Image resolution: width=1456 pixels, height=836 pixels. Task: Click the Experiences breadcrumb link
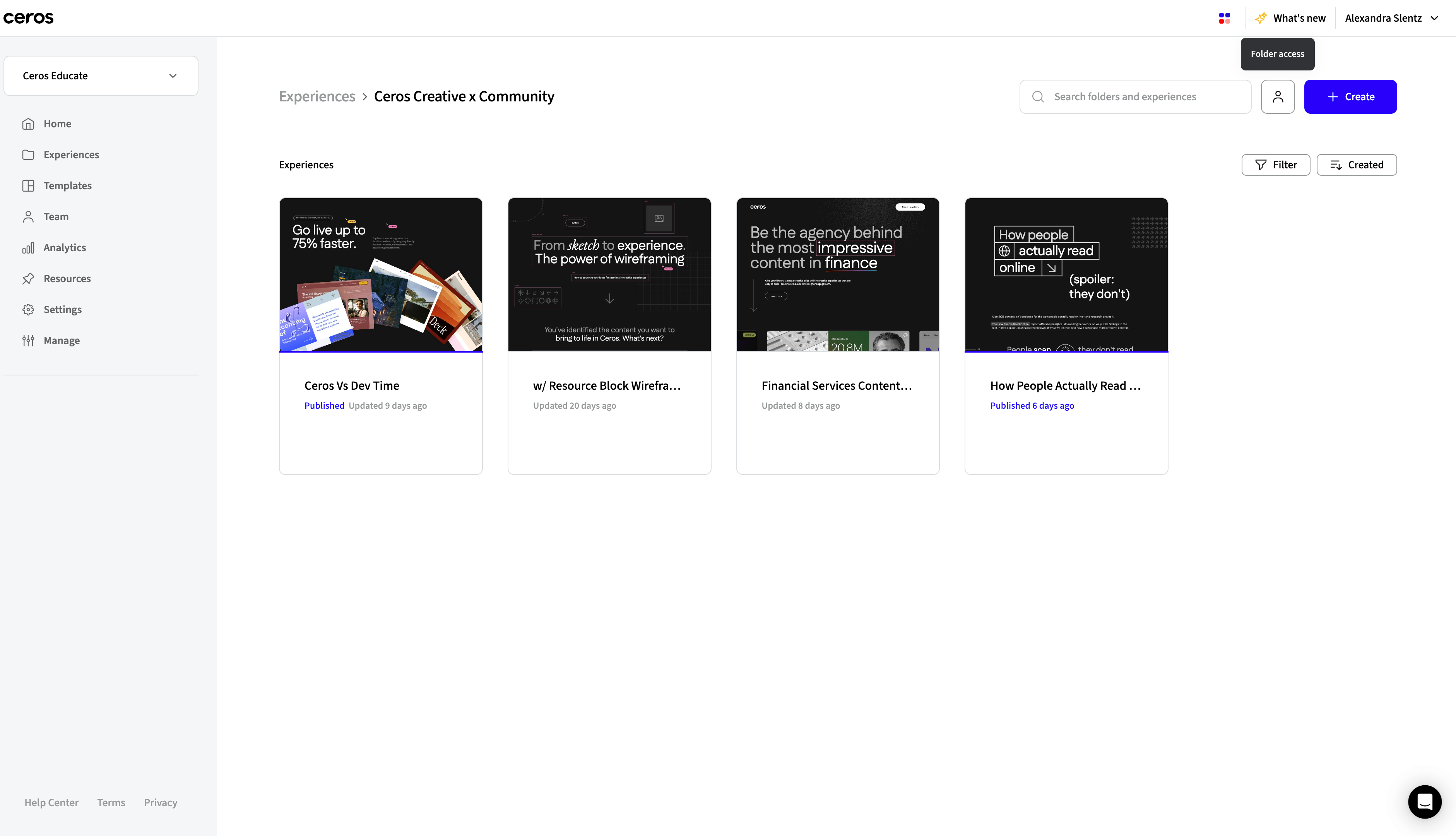(317, 96)
